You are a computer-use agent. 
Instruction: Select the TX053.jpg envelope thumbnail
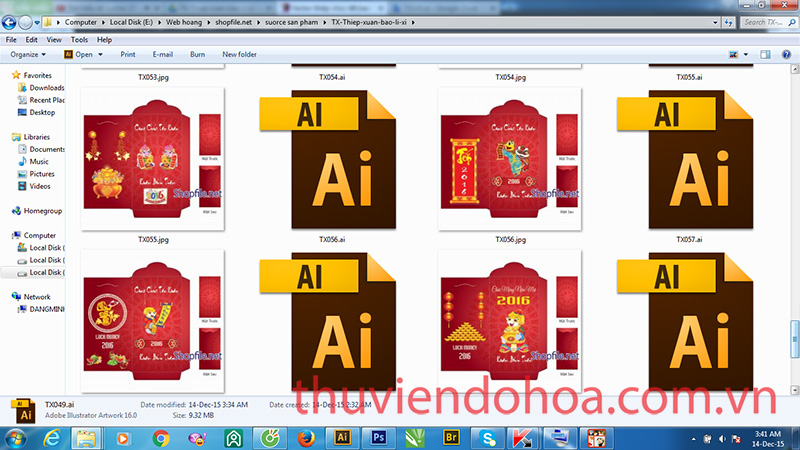[x=153, y=66]
